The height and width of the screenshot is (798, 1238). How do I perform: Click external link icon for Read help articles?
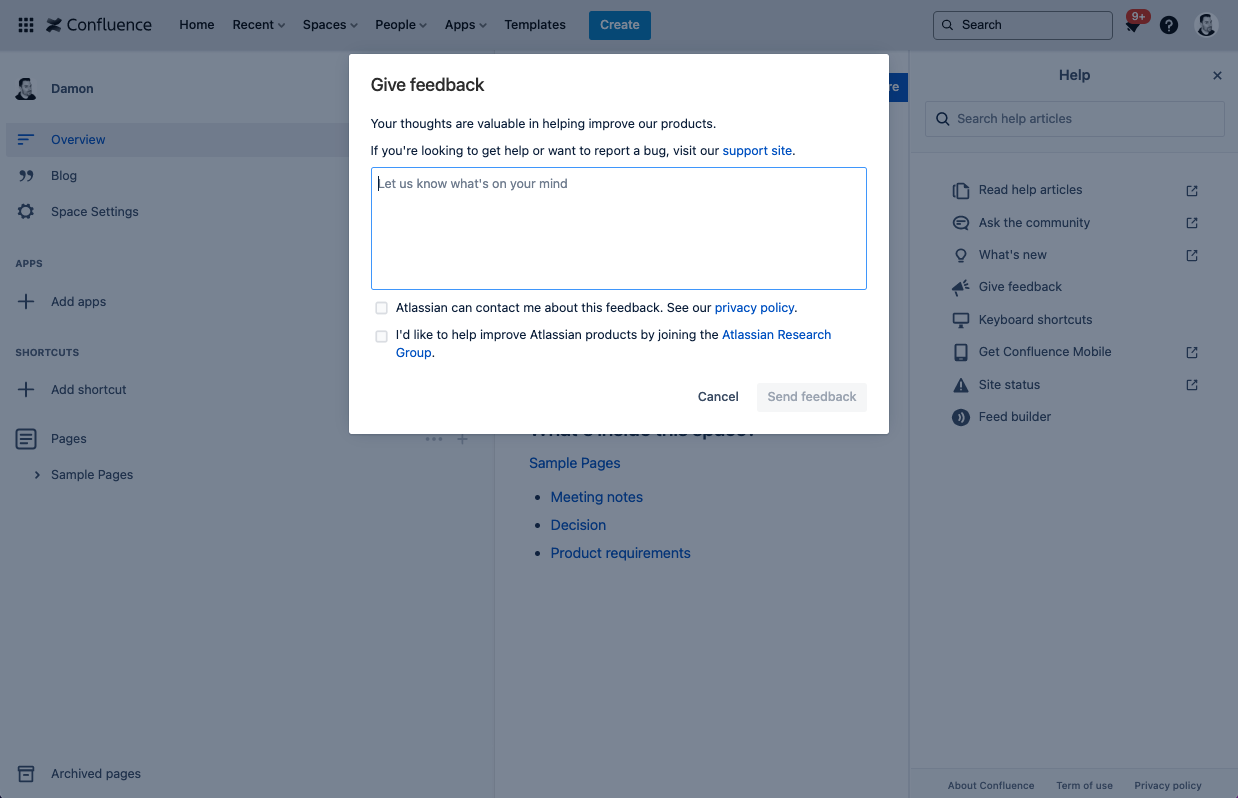1192,190
